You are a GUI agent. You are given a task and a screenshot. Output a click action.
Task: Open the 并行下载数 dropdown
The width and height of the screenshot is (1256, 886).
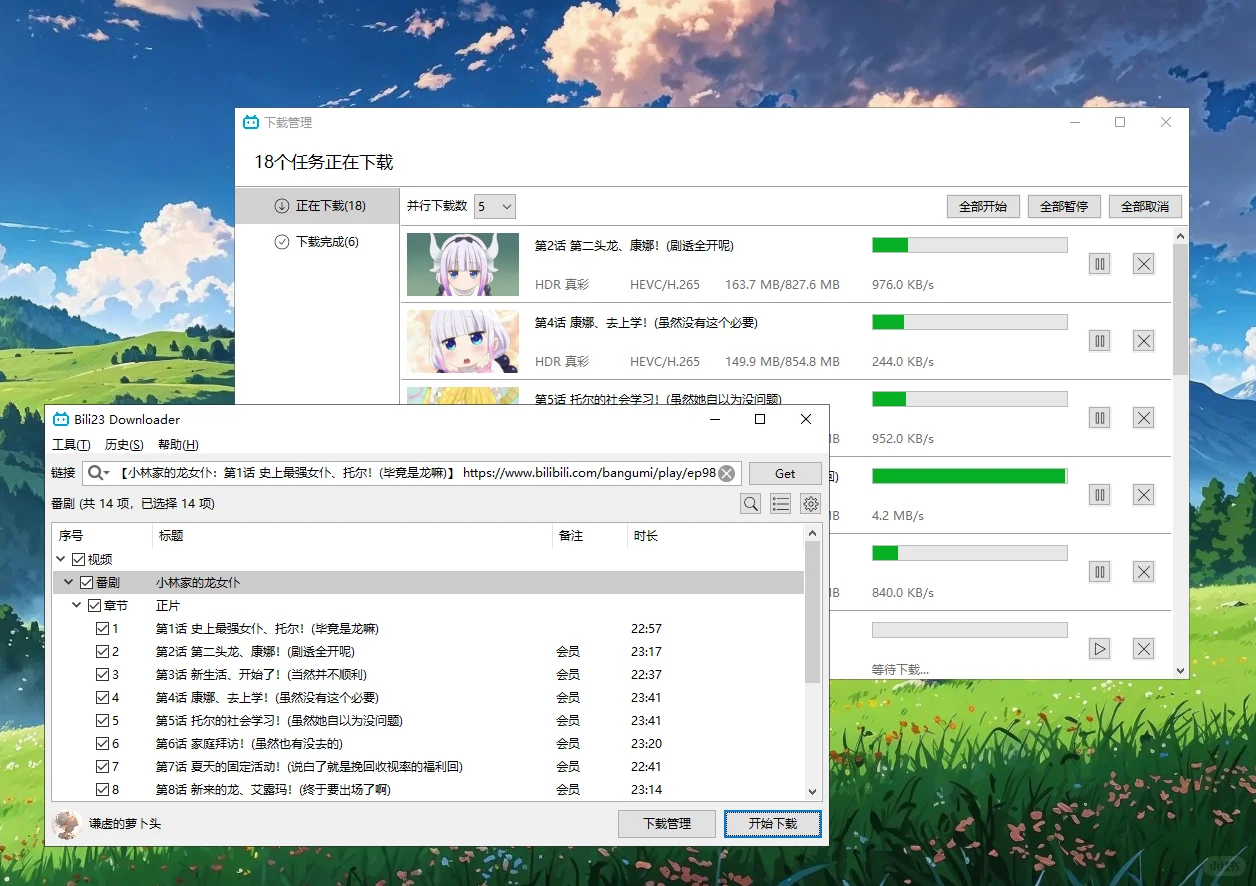click(x=495, y=205)
